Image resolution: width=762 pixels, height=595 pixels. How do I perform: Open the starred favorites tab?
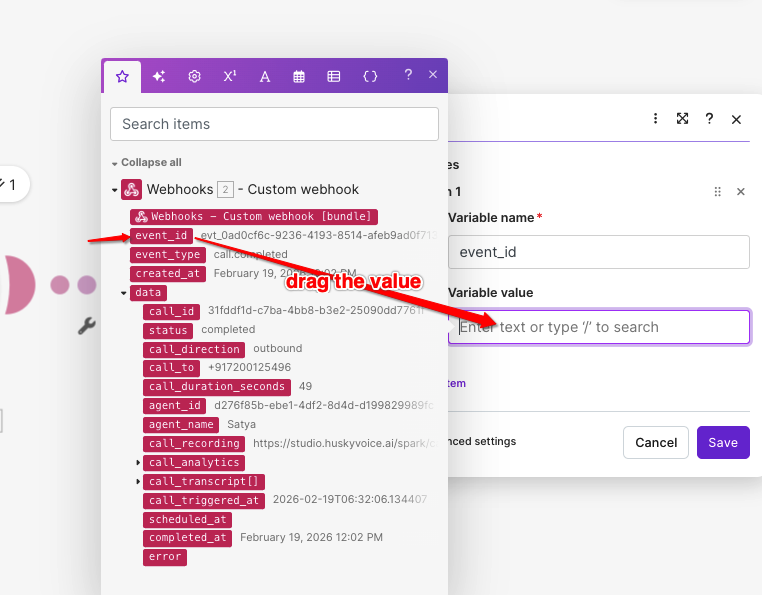[122, 76]
